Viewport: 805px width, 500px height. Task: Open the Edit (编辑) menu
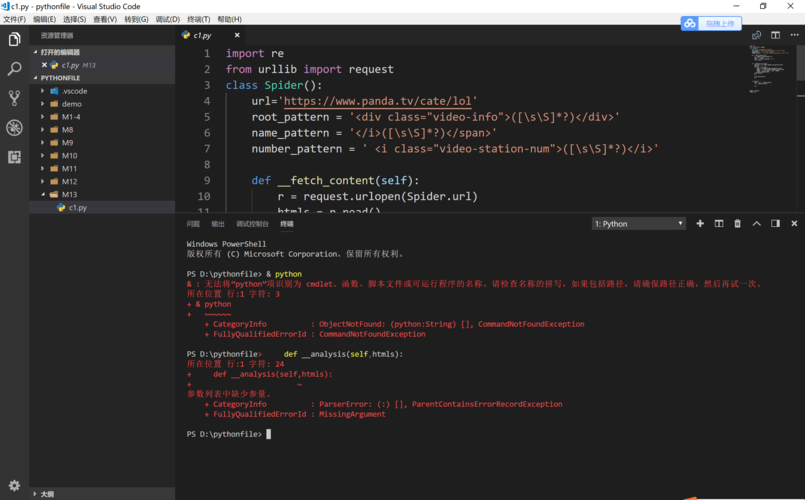click(44, 19)
